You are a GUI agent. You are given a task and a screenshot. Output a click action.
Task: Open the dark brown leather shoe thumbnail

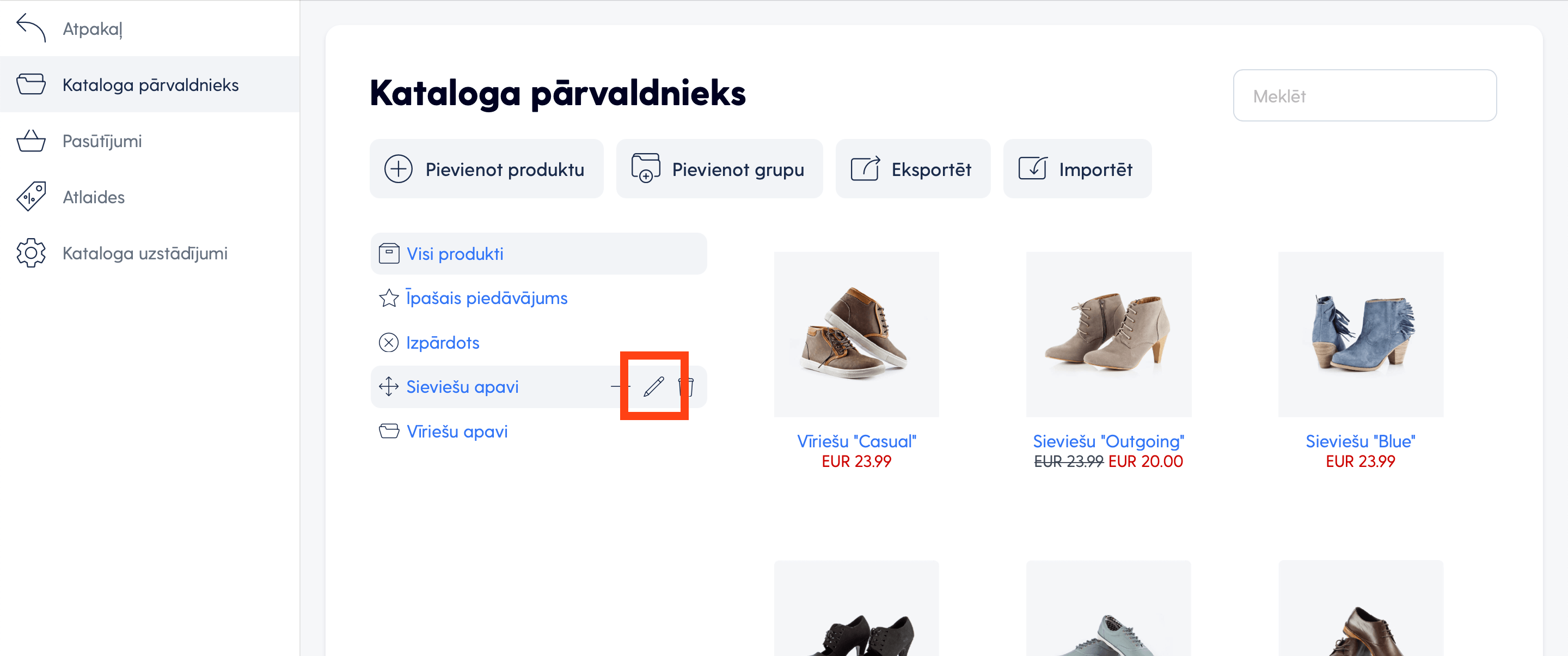click(x=1361, y=609)
